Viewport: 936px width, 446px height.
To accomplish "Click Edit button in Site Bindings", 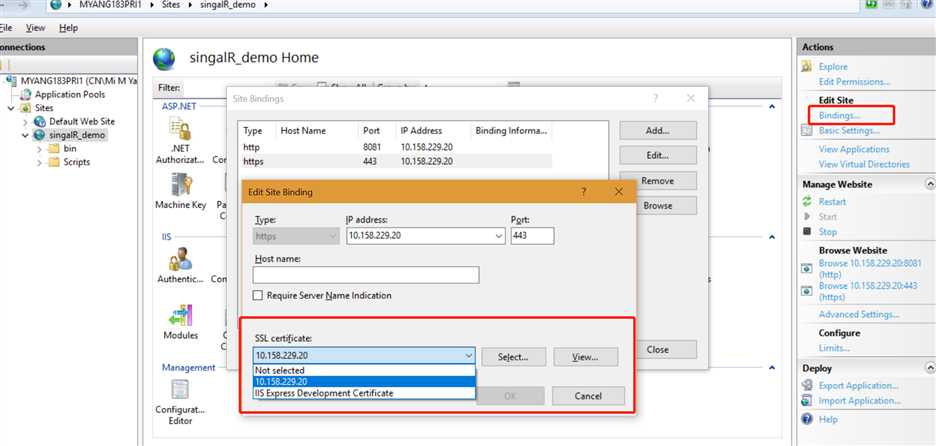I will pos(658,155).
